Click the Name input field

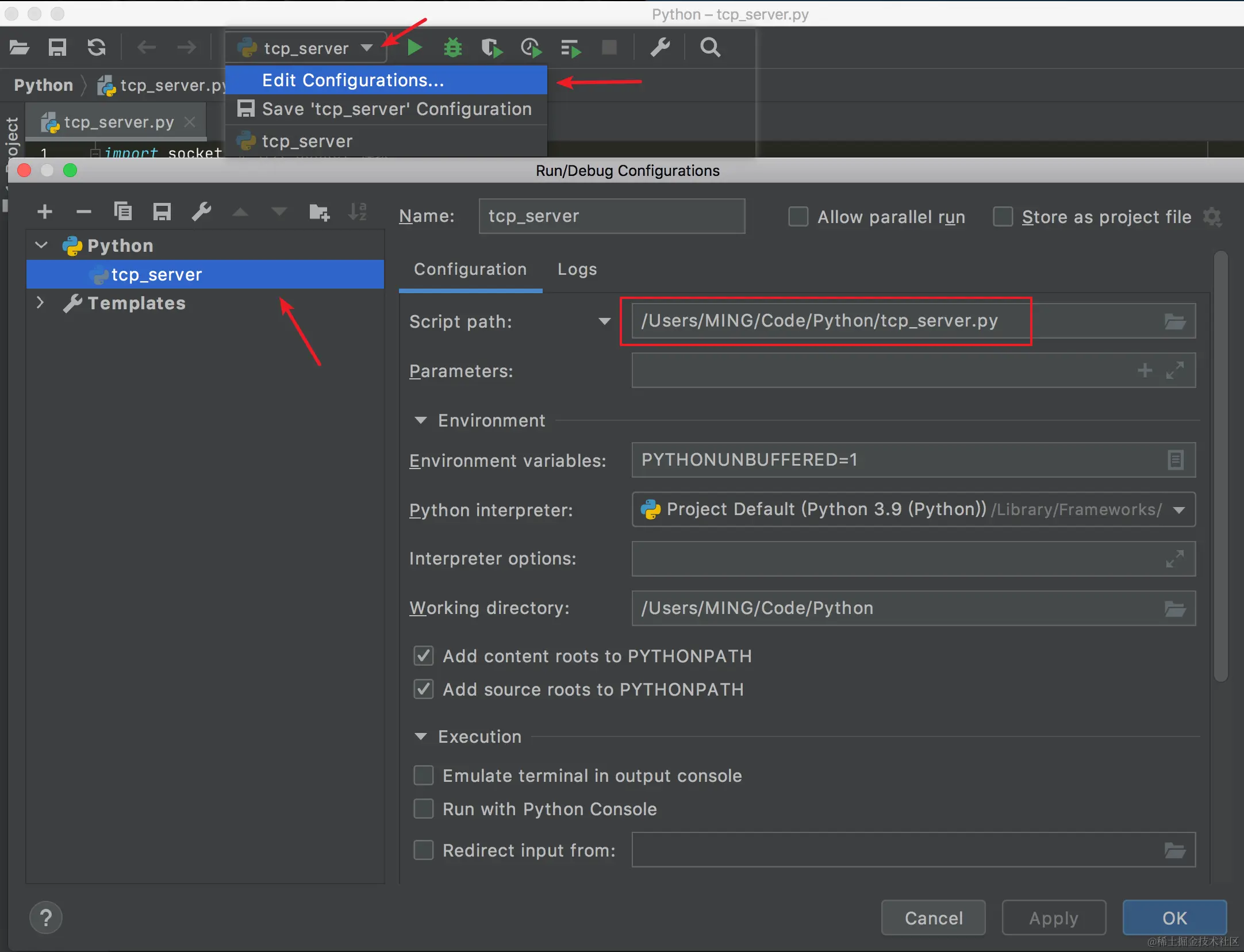(x=611, y=216)
